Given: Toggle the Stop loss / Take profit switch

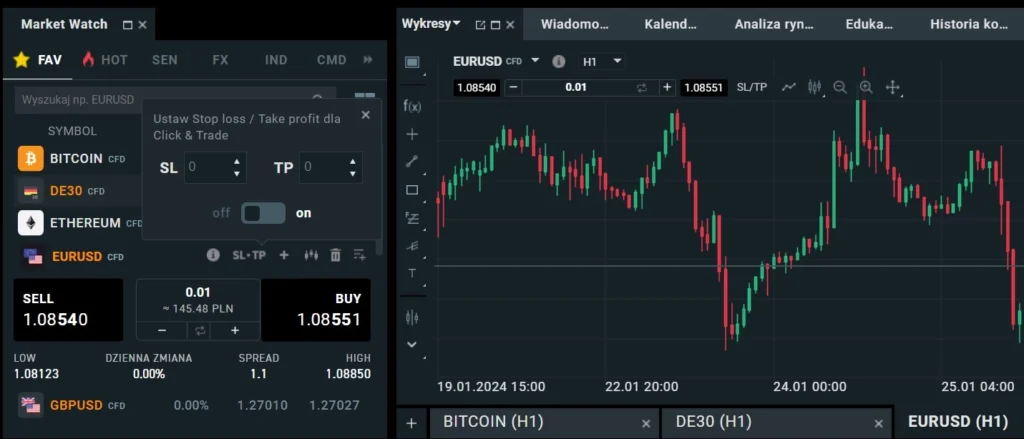Looking at the screenshot, I should [263, 213].
